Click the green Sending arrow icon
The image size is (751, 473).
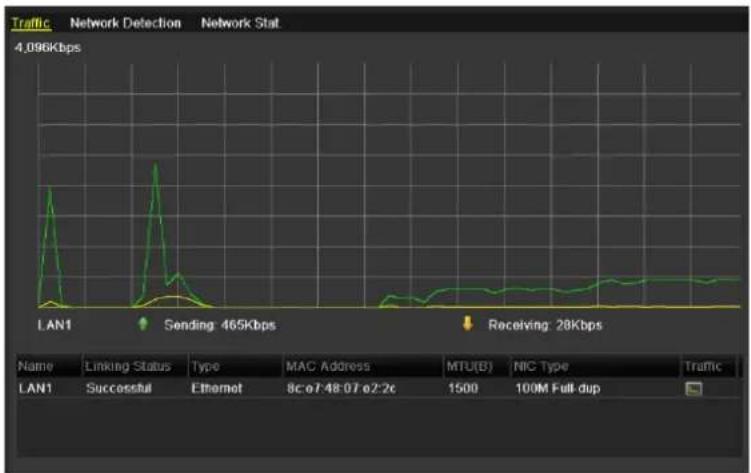[x=142, y=324]
